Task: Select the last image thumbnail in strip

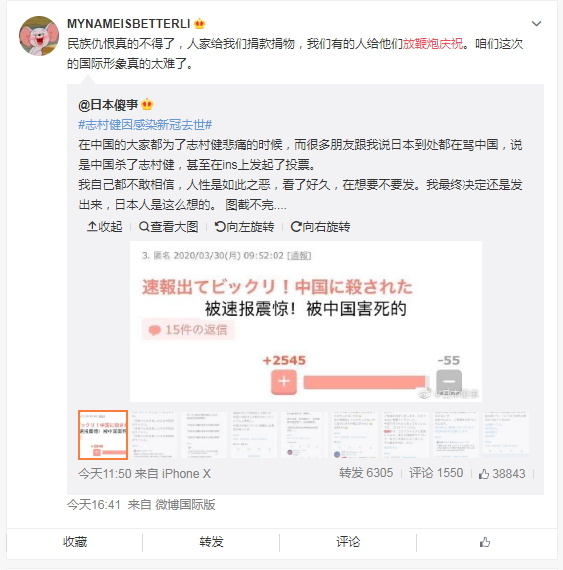Action: (505, 435)
